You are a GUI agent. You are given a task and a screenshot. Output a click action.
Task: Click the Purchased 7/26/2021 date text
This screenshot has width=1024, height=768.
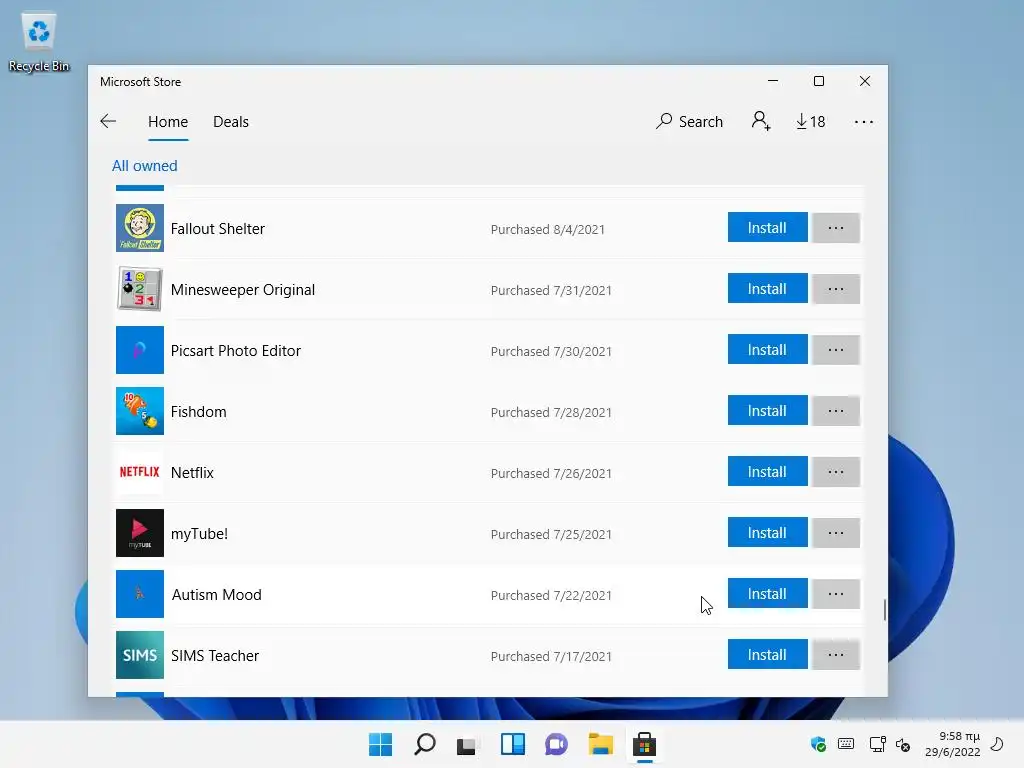coord(551,473)
